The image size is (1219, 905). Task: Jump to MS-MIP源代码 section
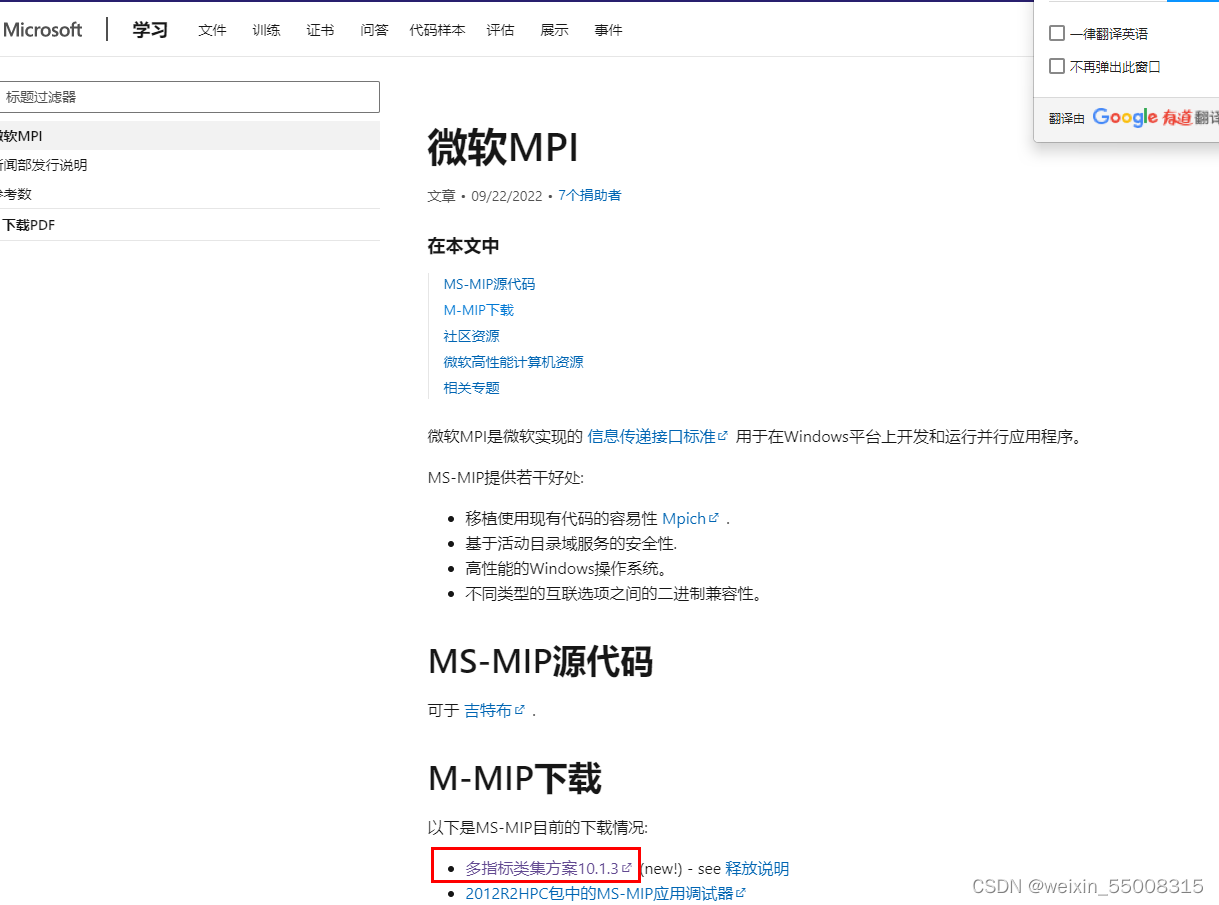(x=489, y=284)
